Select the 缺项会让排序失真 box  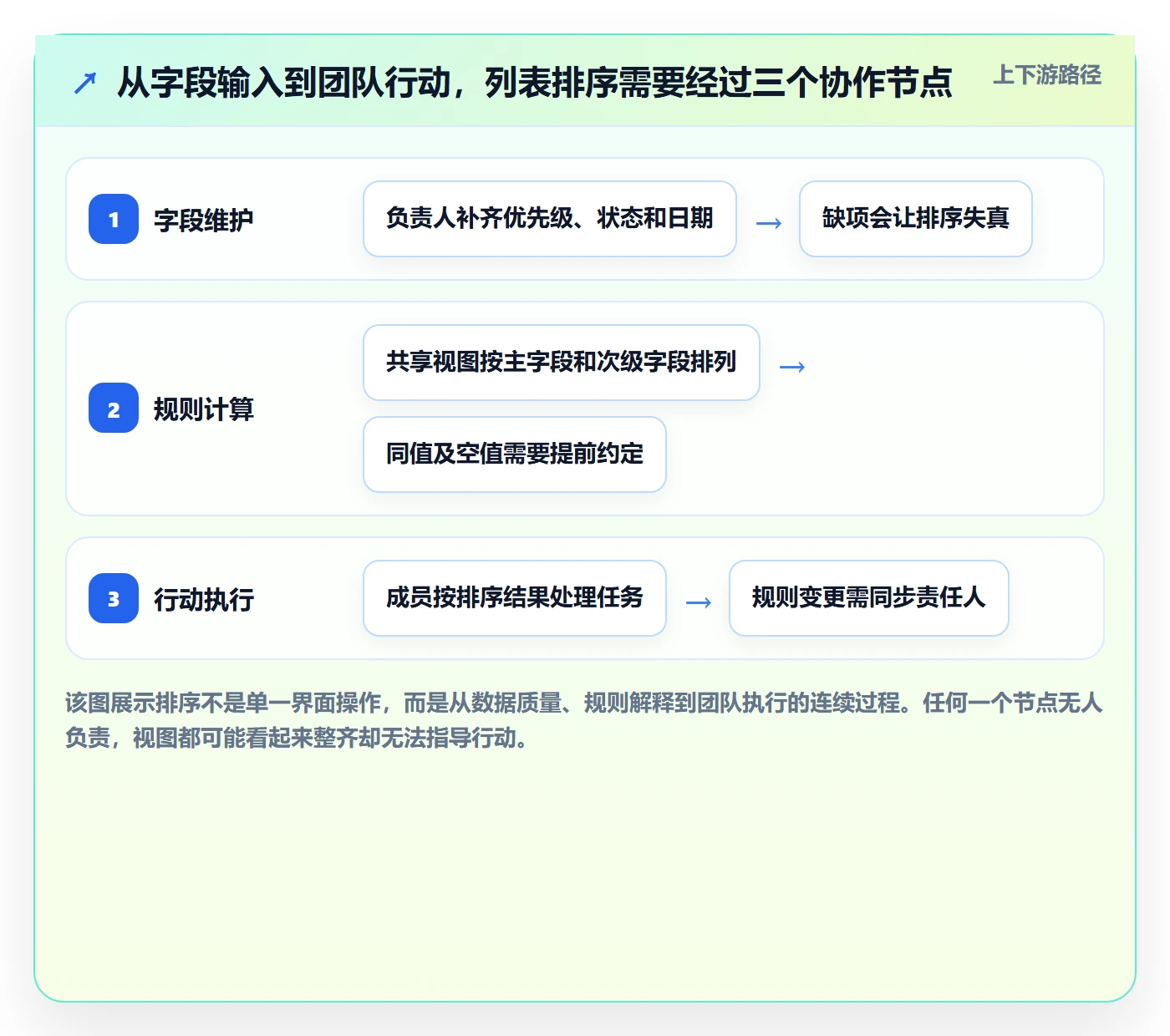coord(916,219)
